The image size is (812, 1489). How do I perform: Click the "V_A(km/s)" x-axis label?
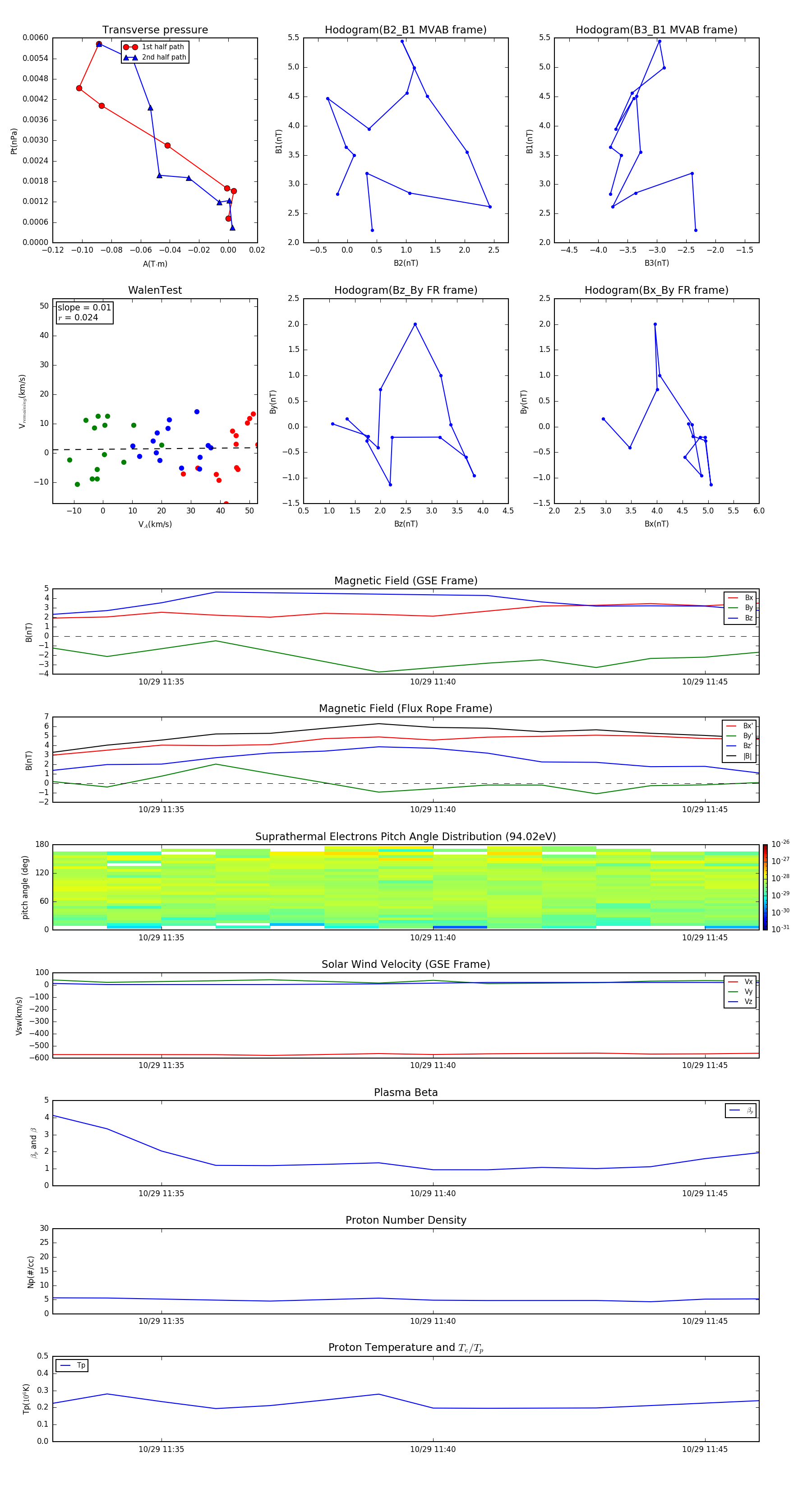click(155, 524)
